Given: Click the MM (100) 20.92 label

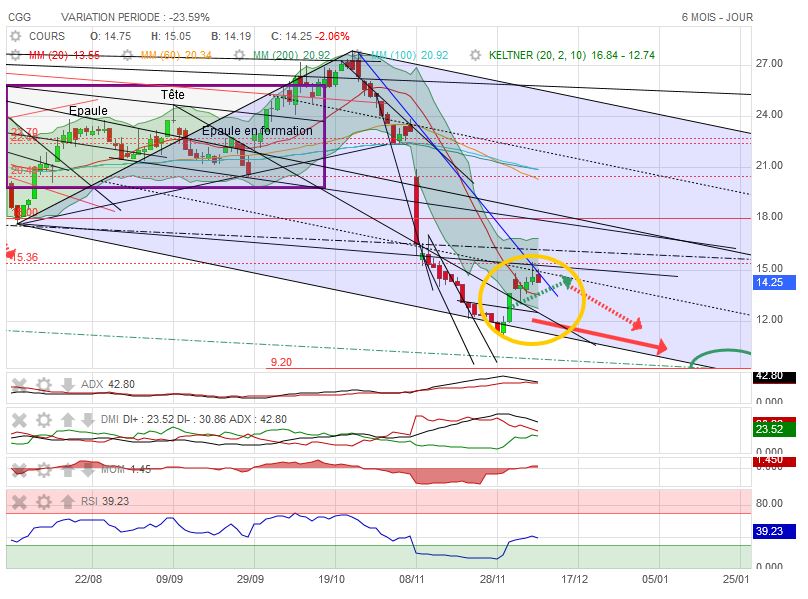Looking at the screenshot, I should [x=410, y=55].
